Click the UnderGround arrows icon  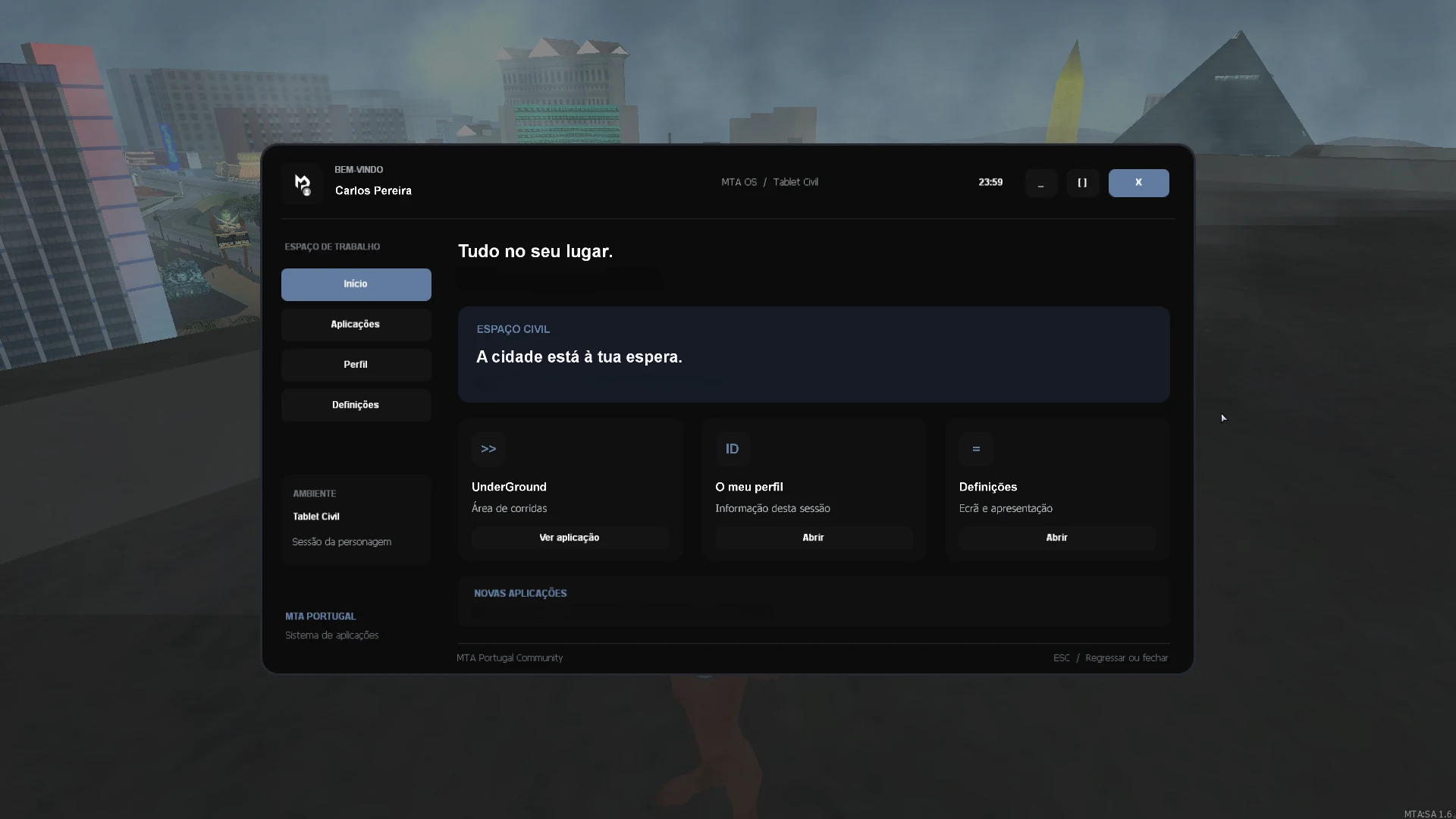(x=488, y=449)
